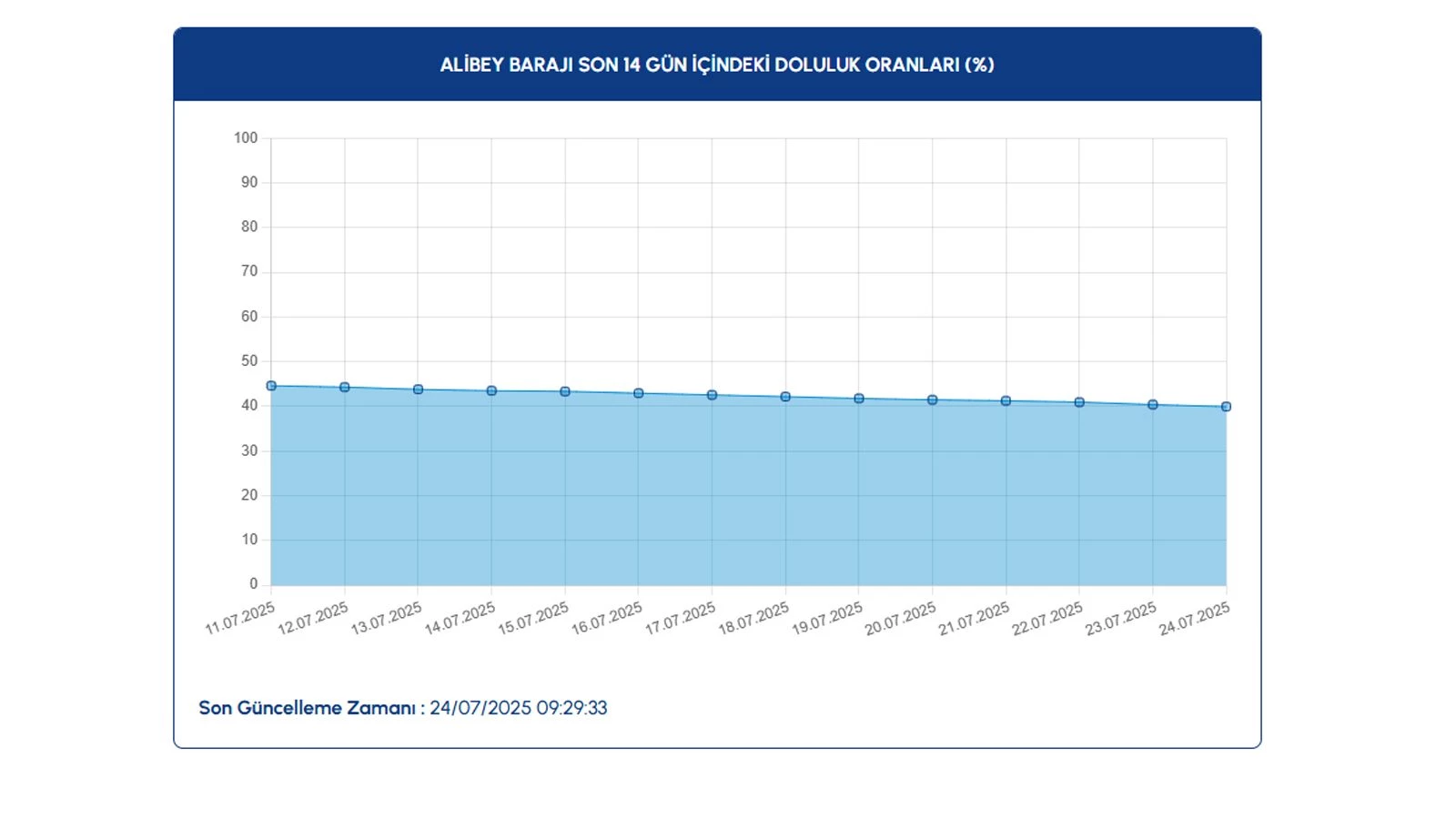Click the x-axis label 18.07.2025
1456x819 pixels.
pyautogui.click(x=753, y=619)
